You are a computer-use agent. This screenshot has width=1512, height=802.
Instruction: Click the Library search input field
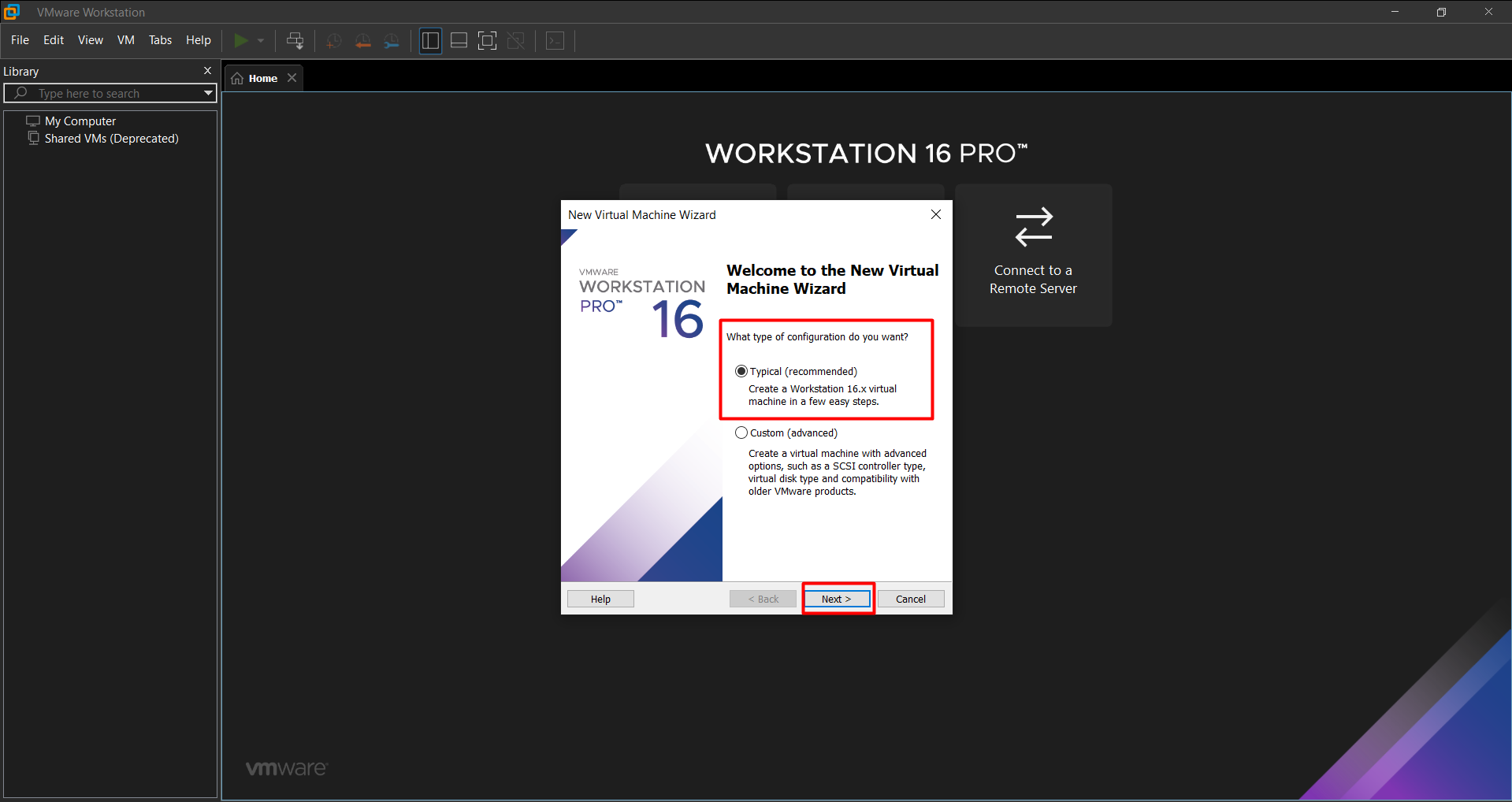(x=110, y=93)
